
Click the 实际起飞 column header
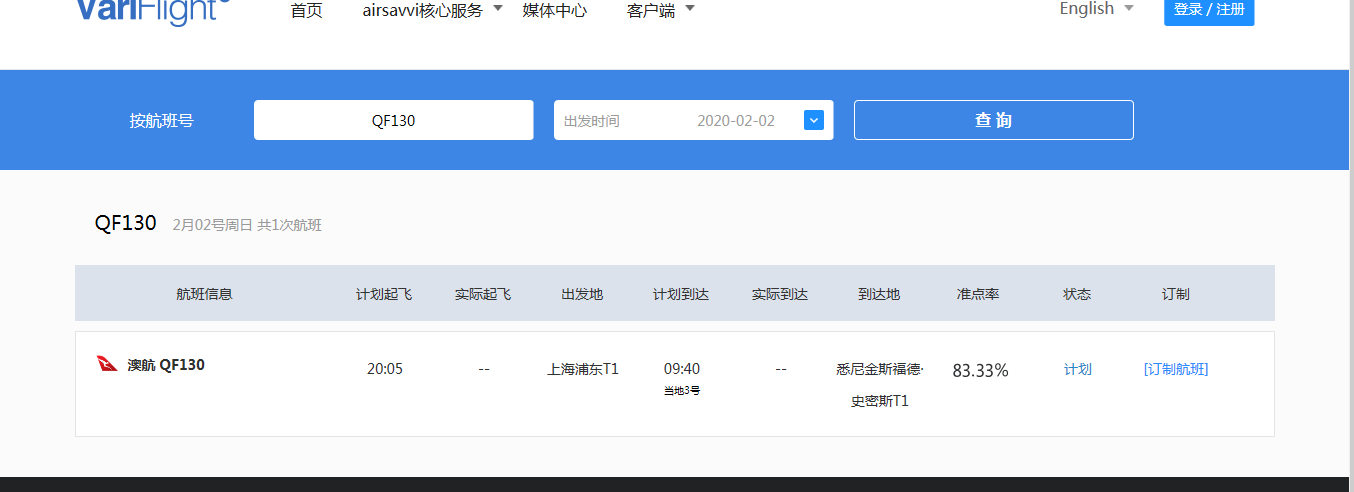coord(483,294)
